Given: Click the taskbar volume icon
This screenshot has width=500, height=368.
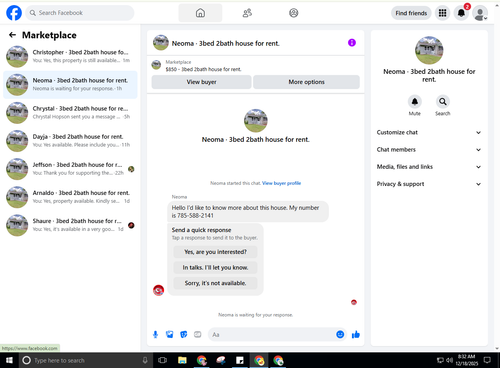Looking at the screenshot, I should click(449, 360).
